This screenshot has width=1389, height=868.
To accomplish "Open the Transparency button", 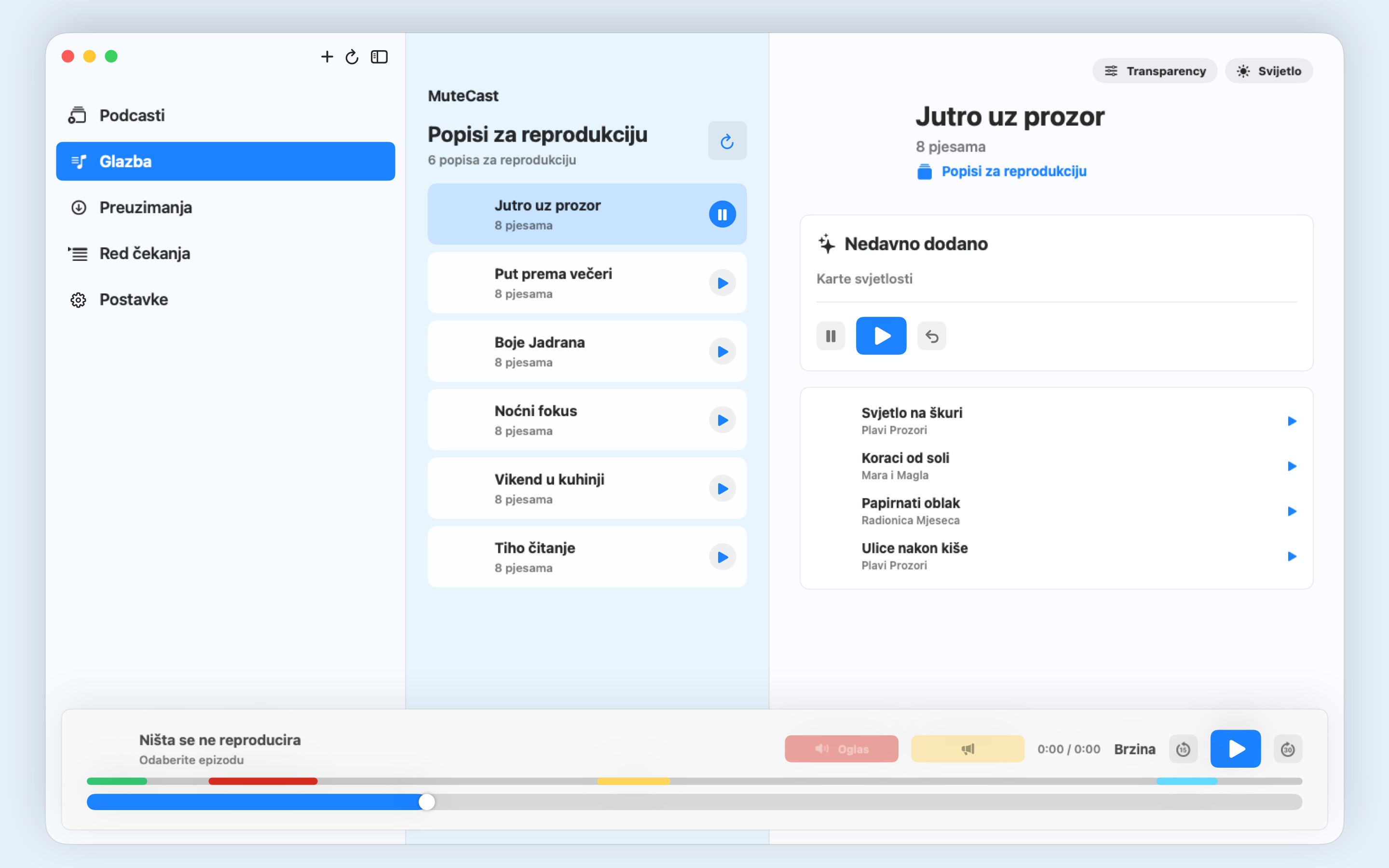I will (1155, 70).
